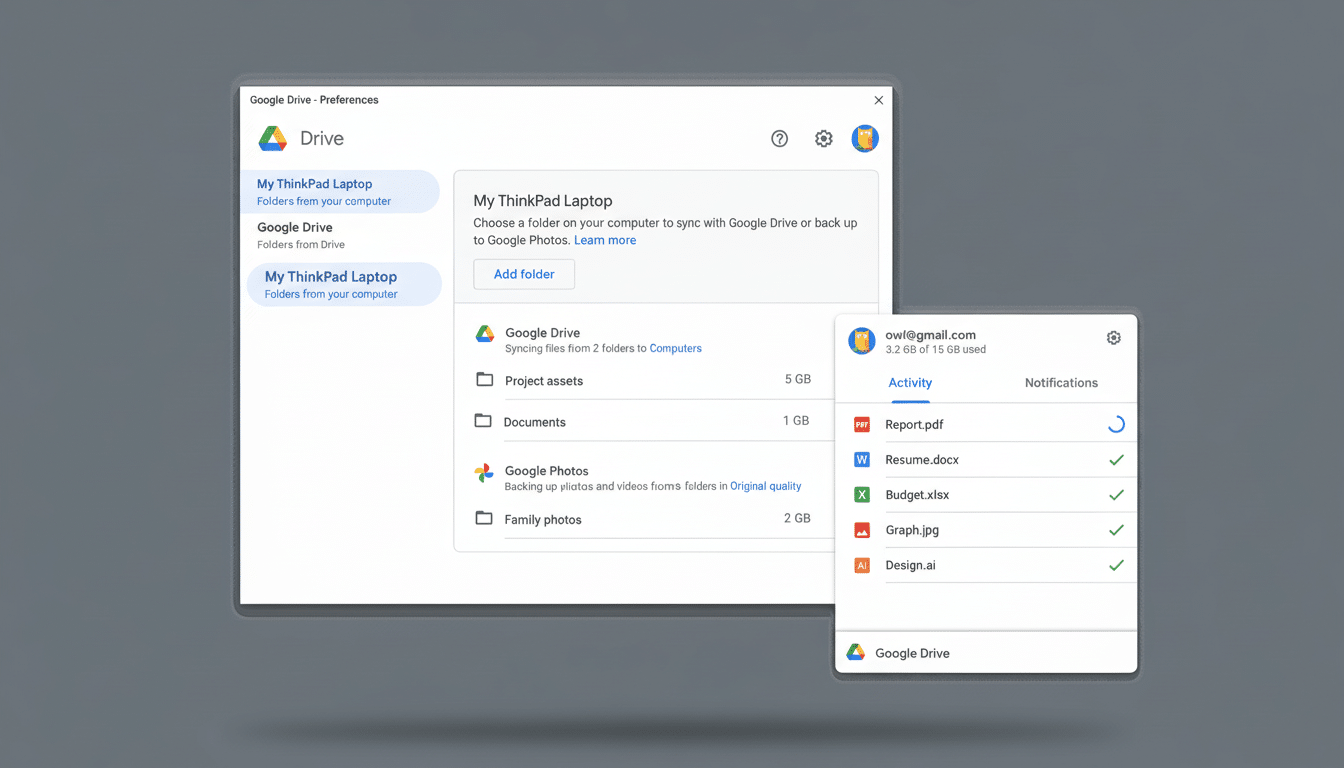
Task: Click the PDF icon next to Report.pdf
Action: tap(861, 424)
